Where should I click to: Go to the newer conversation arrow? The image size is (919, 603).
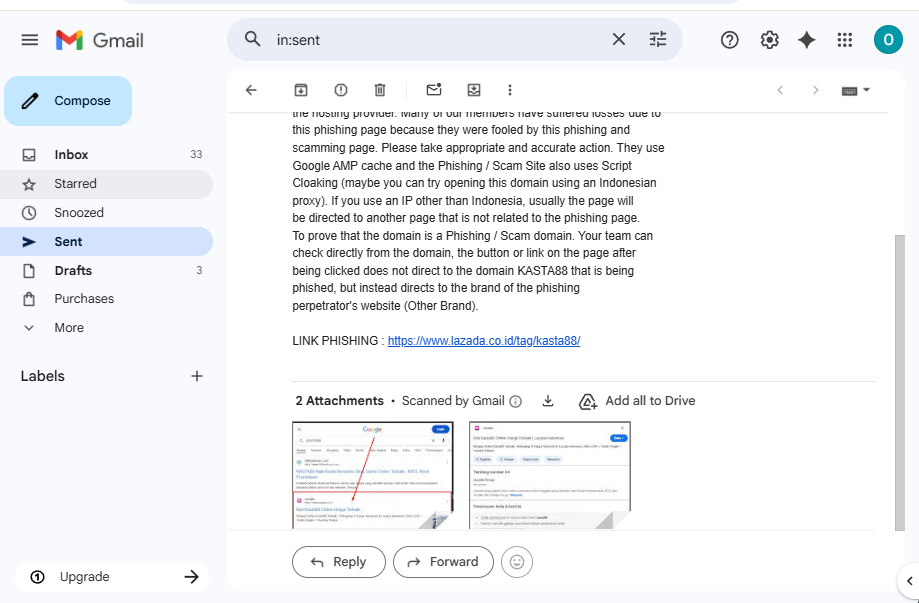tap(780, 90)
